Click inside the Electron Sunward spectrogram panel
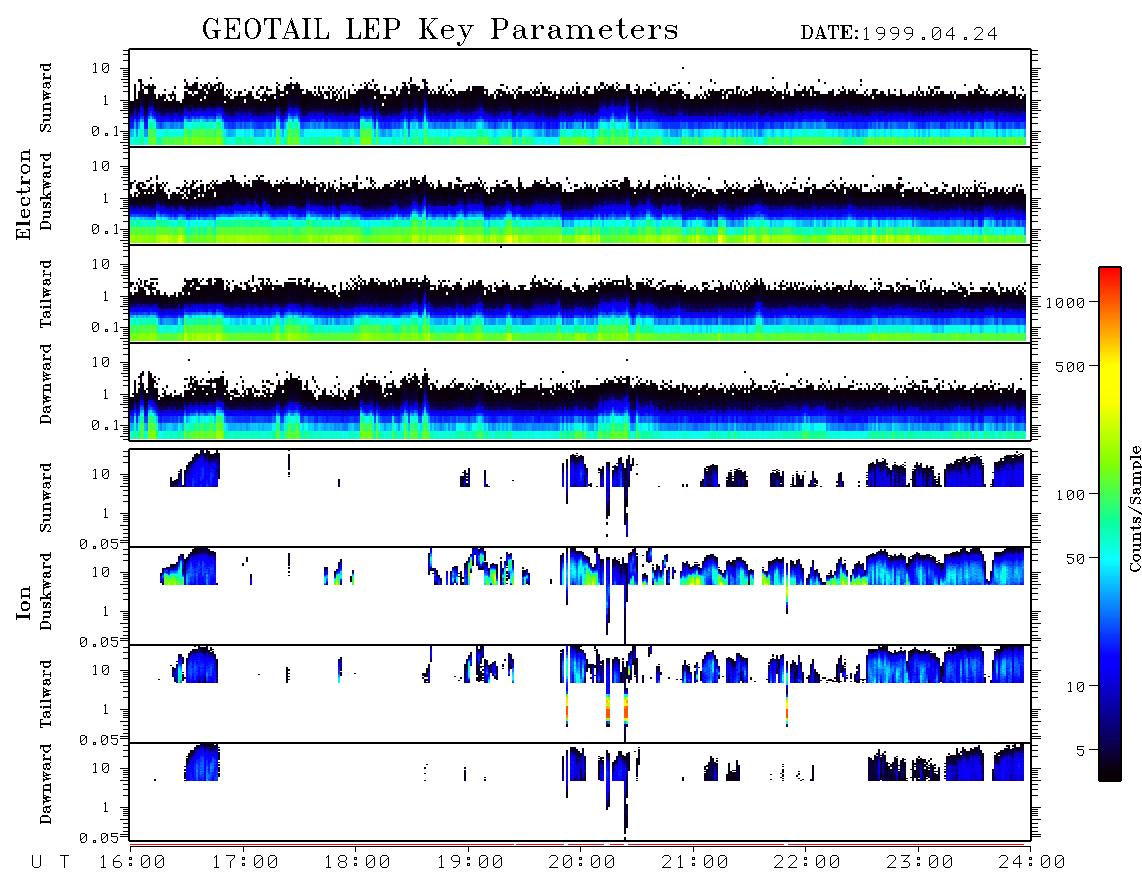Screen dimensions: 1142x880 [580, 98]
